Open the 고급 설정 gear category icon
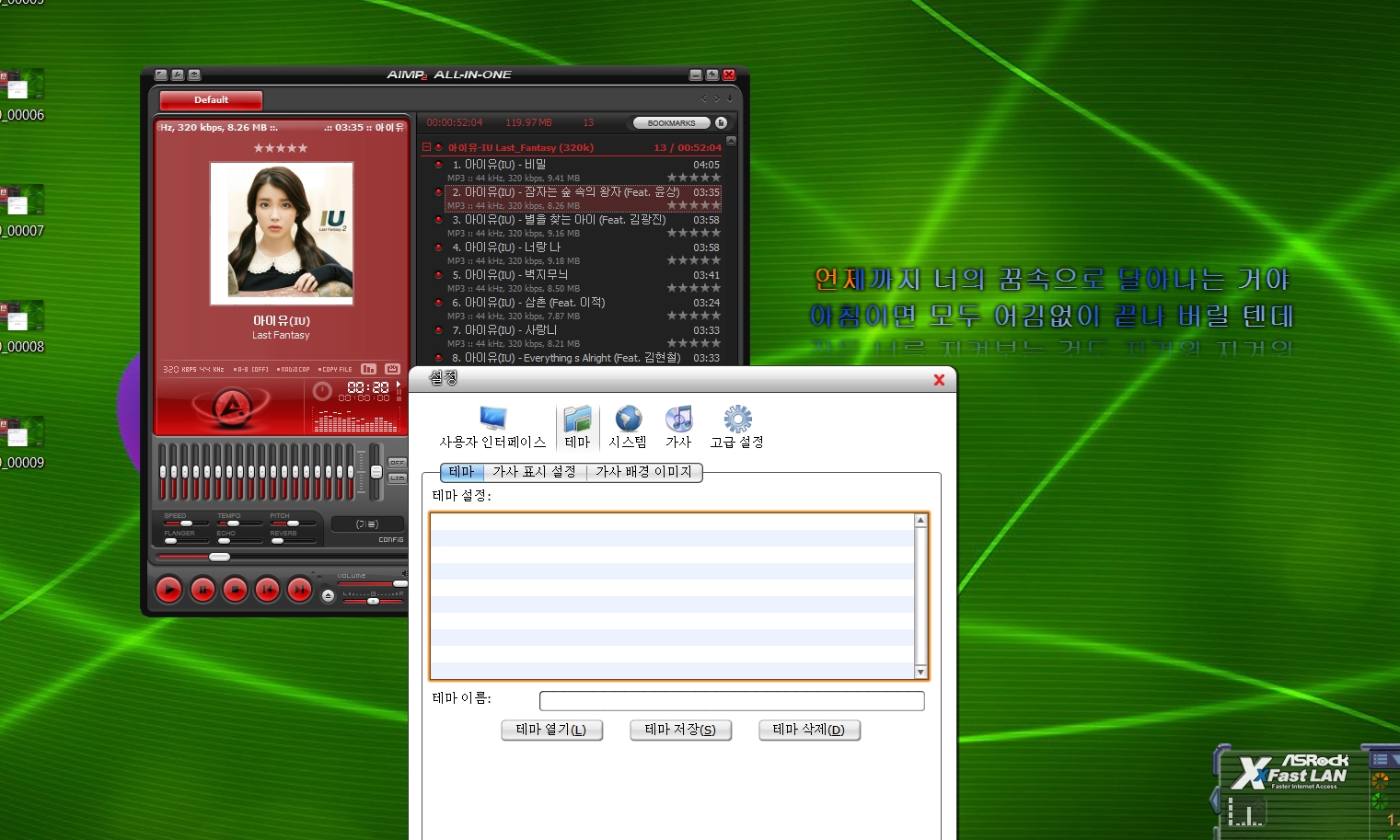The image size is (1400, 840). pyautogui.click(x=736, y=428)
